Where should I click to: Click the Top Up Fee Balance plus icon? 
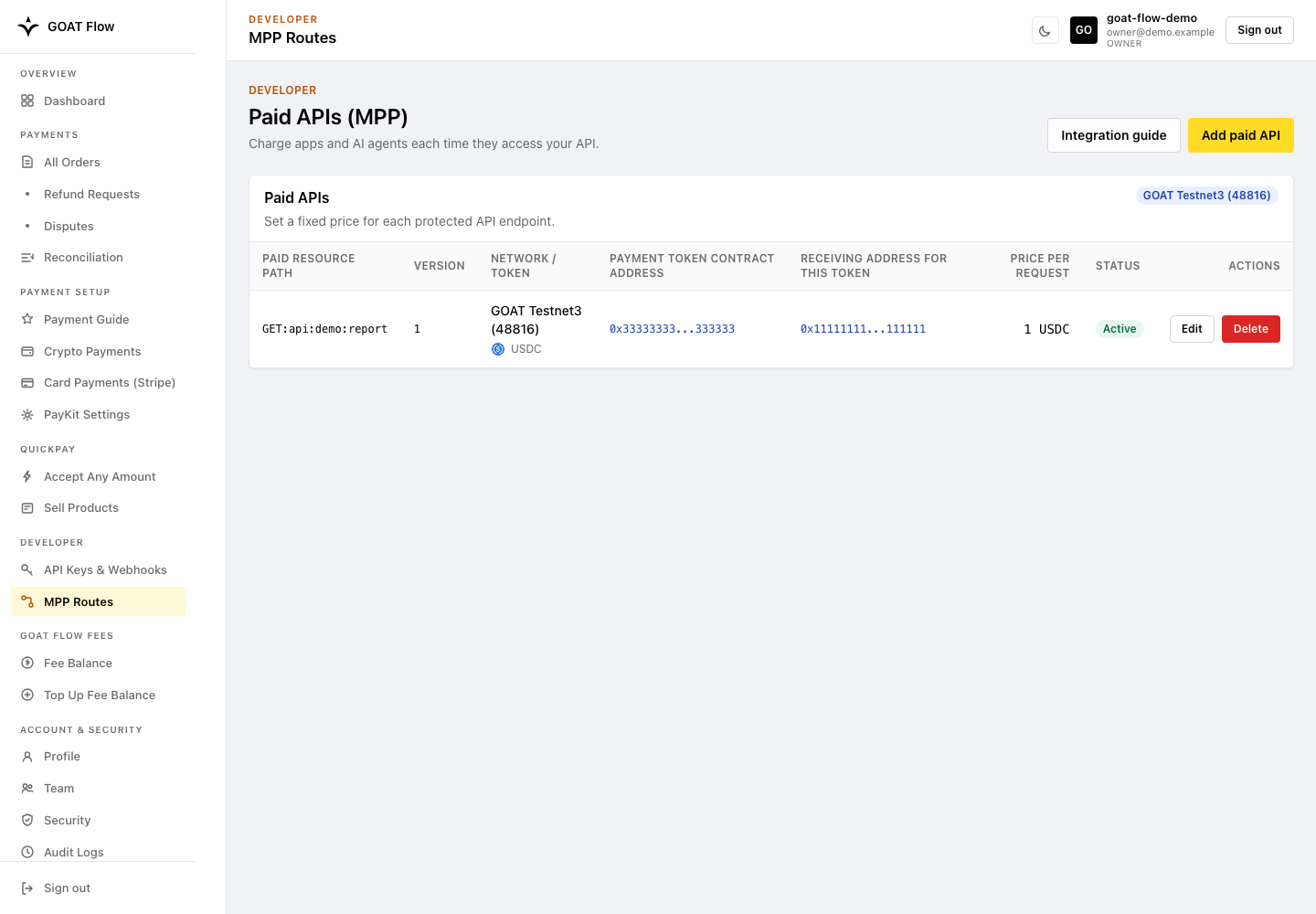[x=27, y=695]
